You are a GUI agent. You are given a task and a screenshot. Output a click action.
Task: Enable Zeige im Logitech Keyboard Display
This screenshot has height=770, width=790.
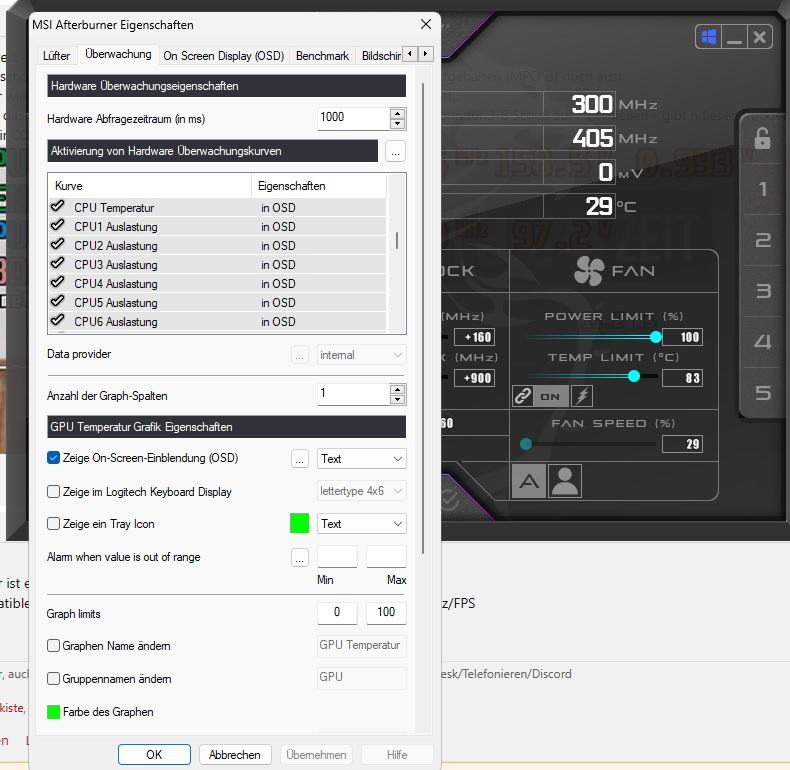pos(53,491)
